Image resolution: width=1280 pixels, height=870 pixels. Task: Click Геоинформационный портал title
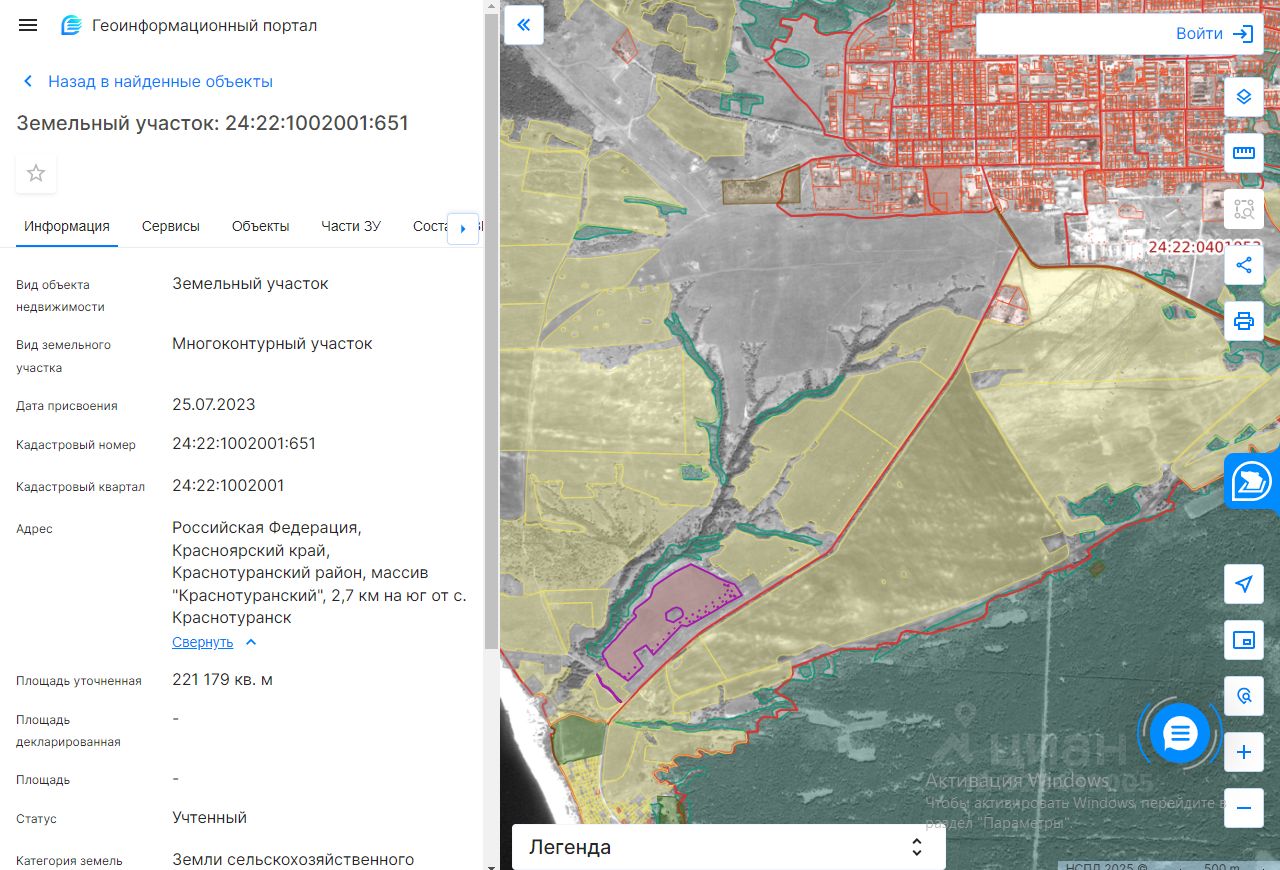point(204,25)
